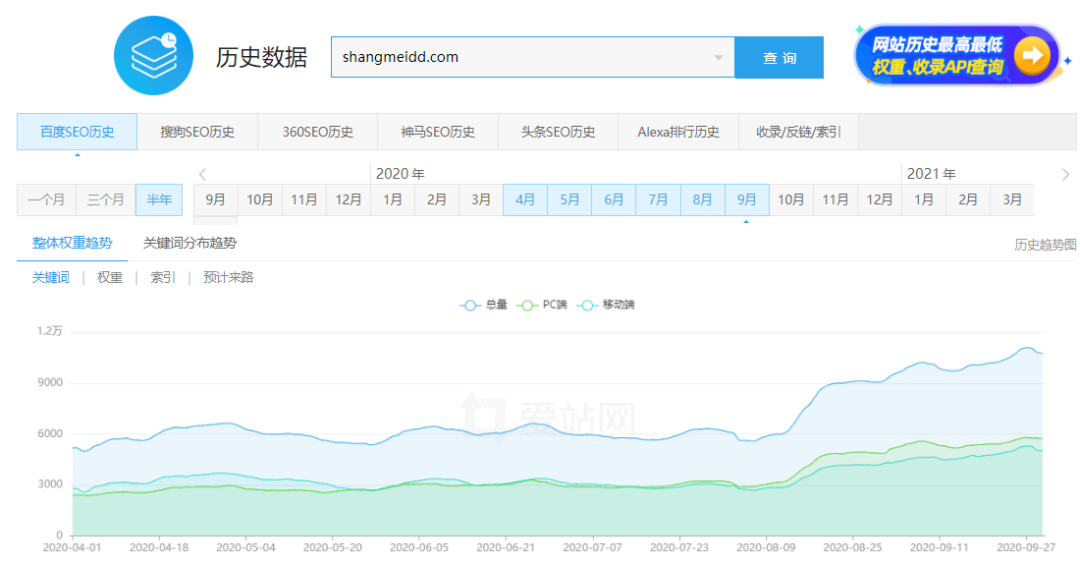Click the 2020 年 year label
The image size is (1080, 564).
[x=399, y=174]
